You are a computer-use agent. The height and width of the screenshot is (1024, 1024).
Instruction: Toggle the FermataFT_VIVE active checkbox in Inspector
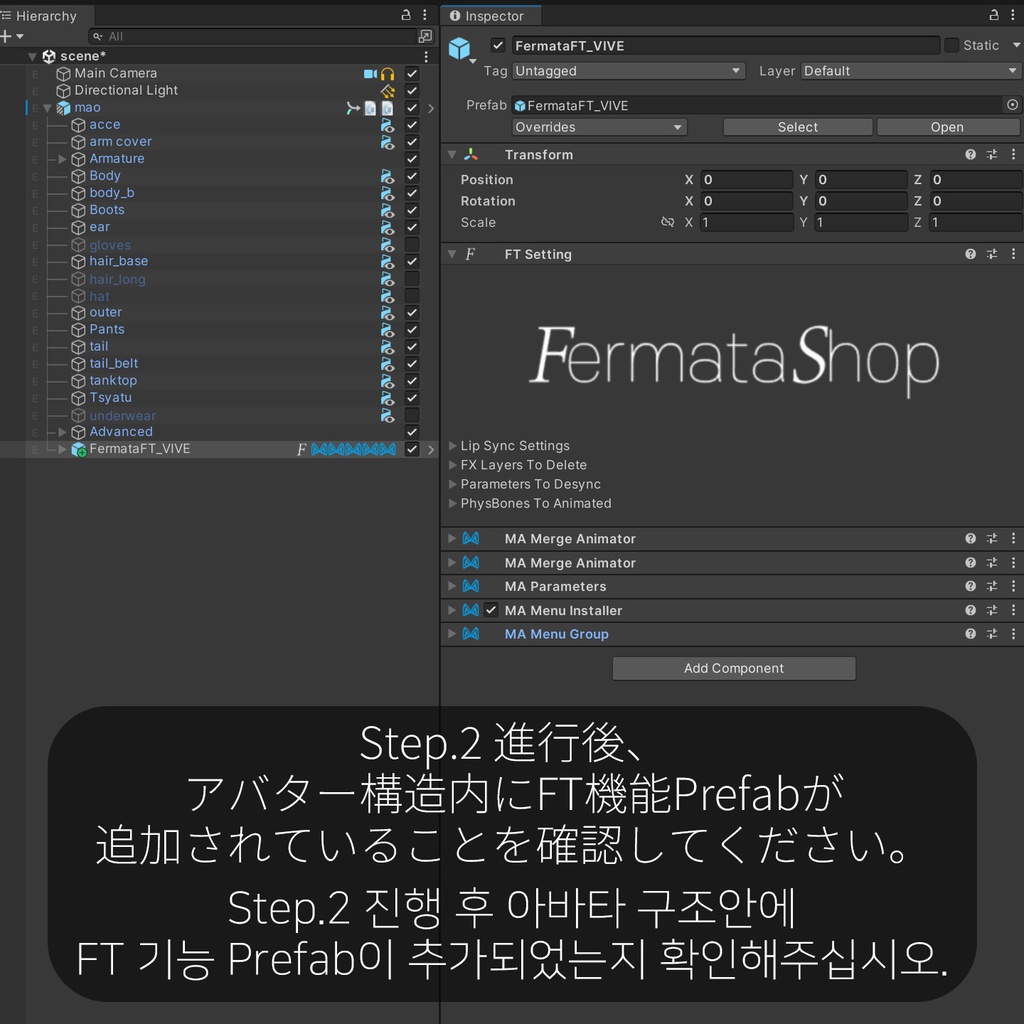496,45
